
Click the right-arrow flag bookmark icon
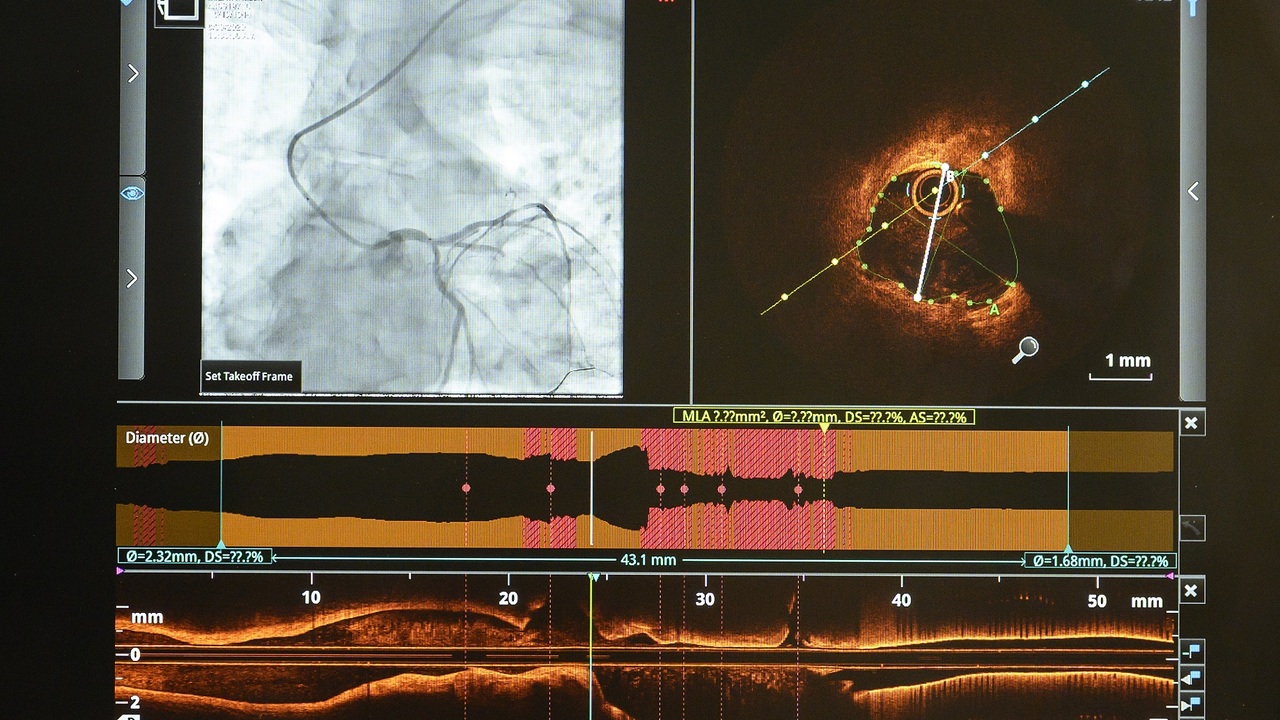[x=1191, y=705]
